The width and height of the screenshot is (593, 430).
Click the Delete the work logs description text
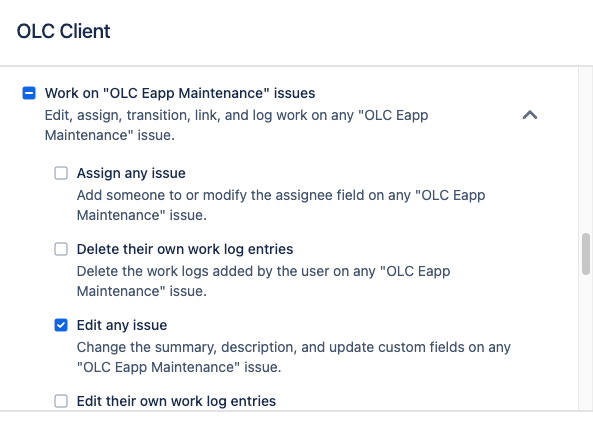(x=264, y=281)
